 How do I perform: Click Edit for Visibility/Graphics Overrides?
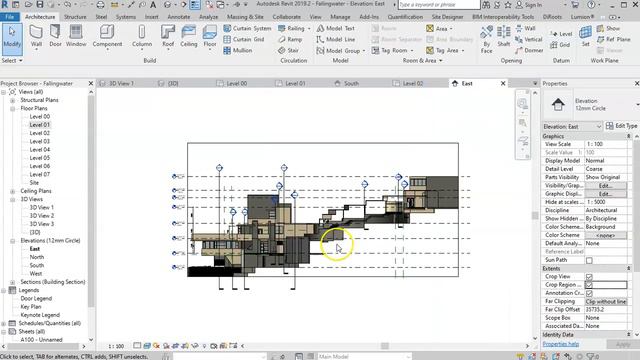pos(605,186)
